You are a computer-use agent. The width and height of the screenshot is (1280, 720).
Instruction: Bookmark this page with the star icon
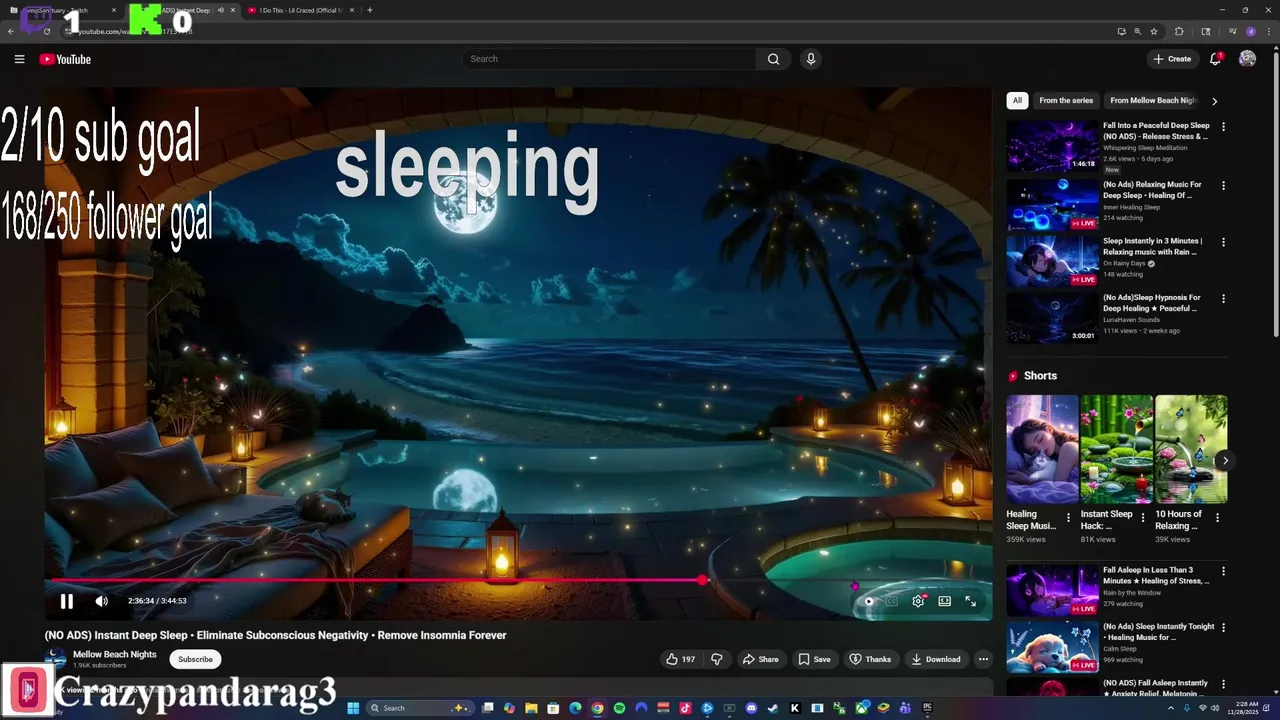[x=1154, y=31]
